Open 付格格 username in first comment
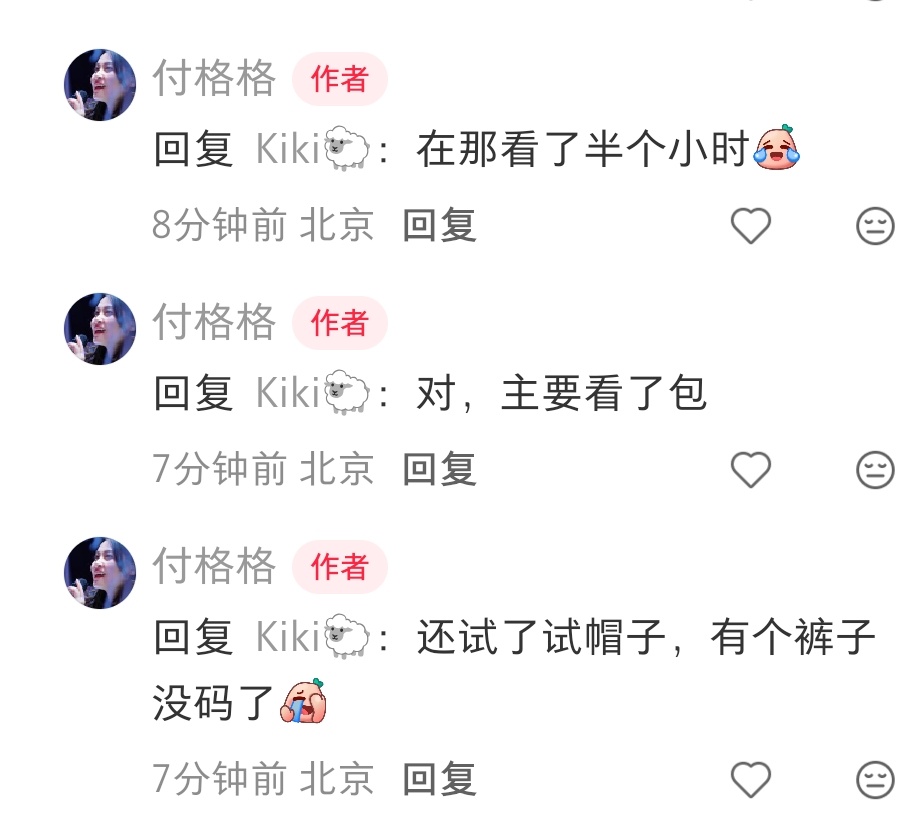 point(214,78)
